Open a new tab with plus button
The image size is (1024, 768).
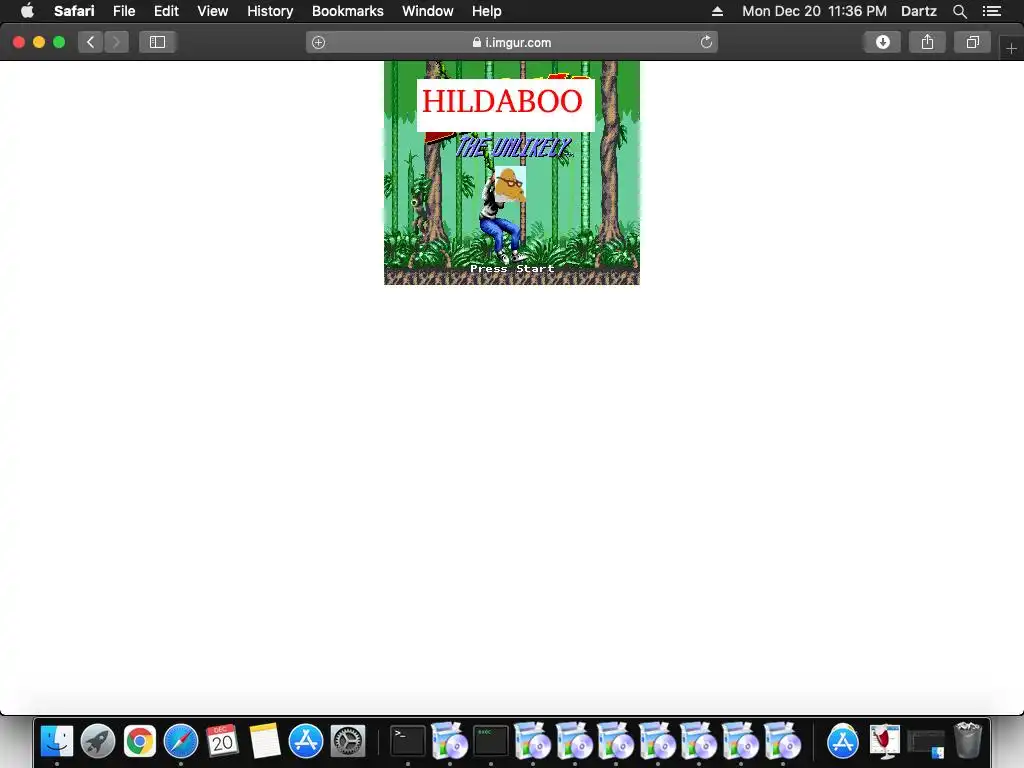click(1011, 48)
